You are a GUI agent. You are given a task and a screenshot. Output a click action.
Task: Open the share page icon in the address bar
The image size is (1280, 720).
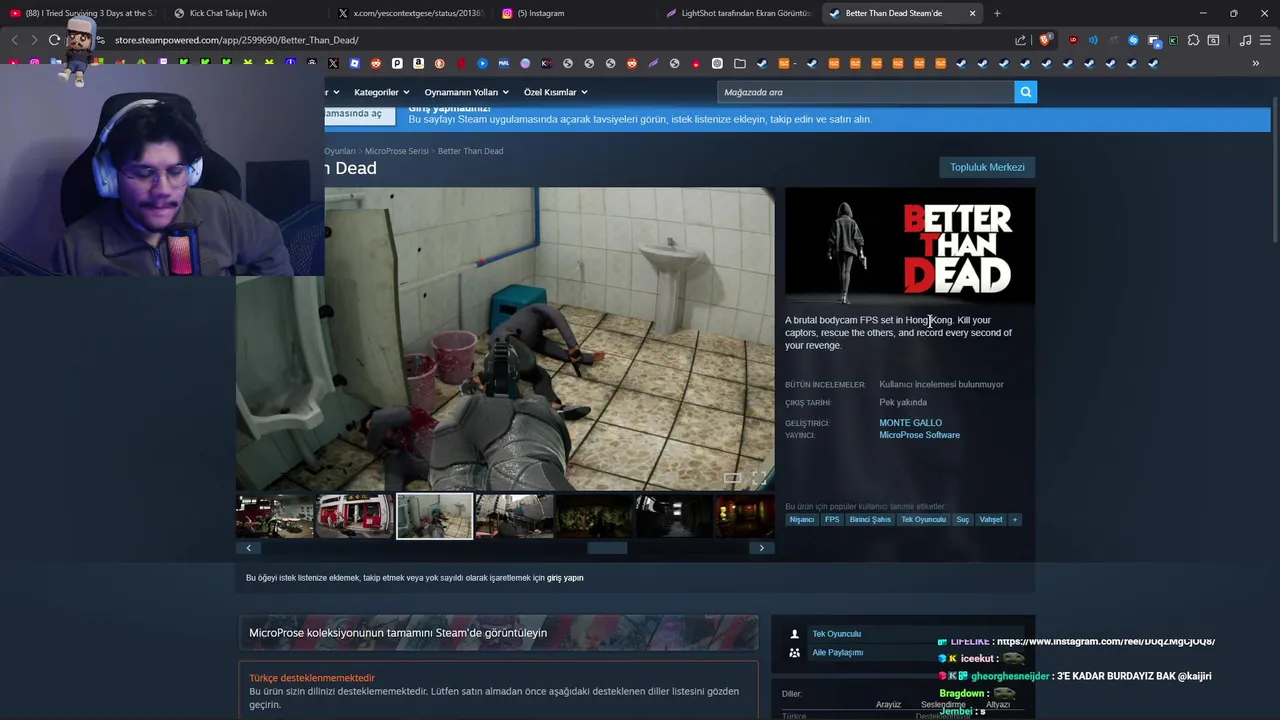click(x=1020, y=40)
